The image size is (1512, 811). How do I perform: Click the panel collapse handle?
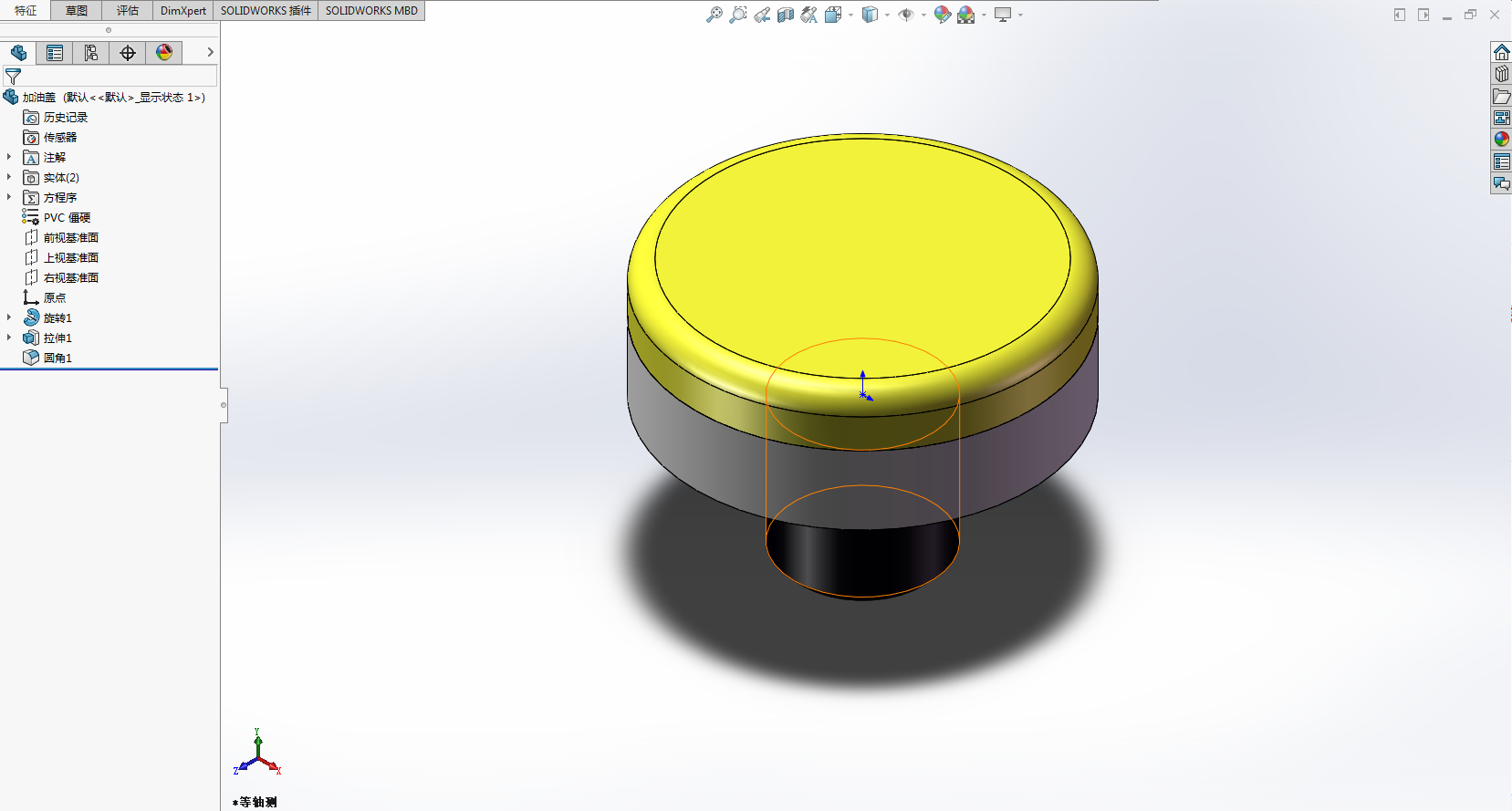pos(224,405)
